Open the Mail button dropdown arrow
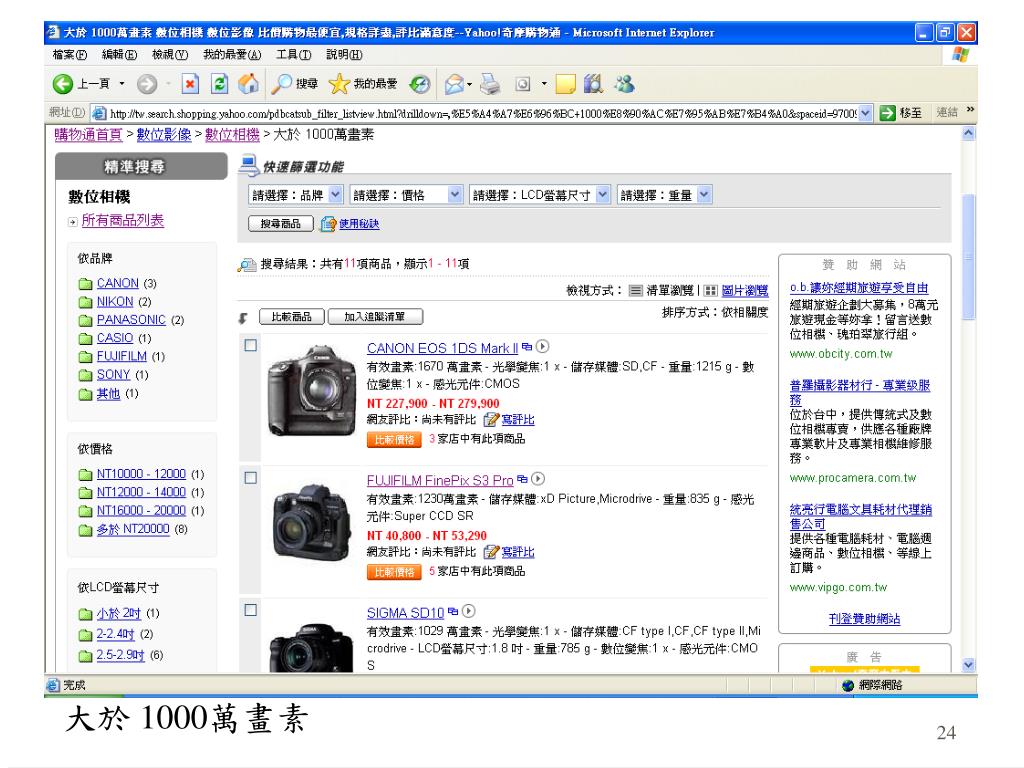1024x768 pixels. (469, 84)
